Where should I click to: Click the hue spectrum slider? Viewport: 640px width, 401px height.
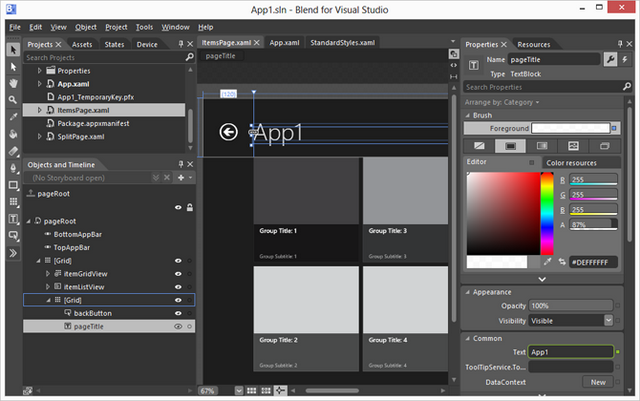[547, 214]
